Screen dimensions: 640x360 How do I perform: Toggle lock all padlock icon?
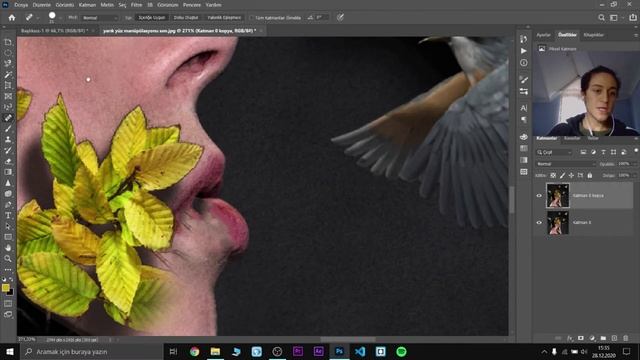[x=590, y=176]
